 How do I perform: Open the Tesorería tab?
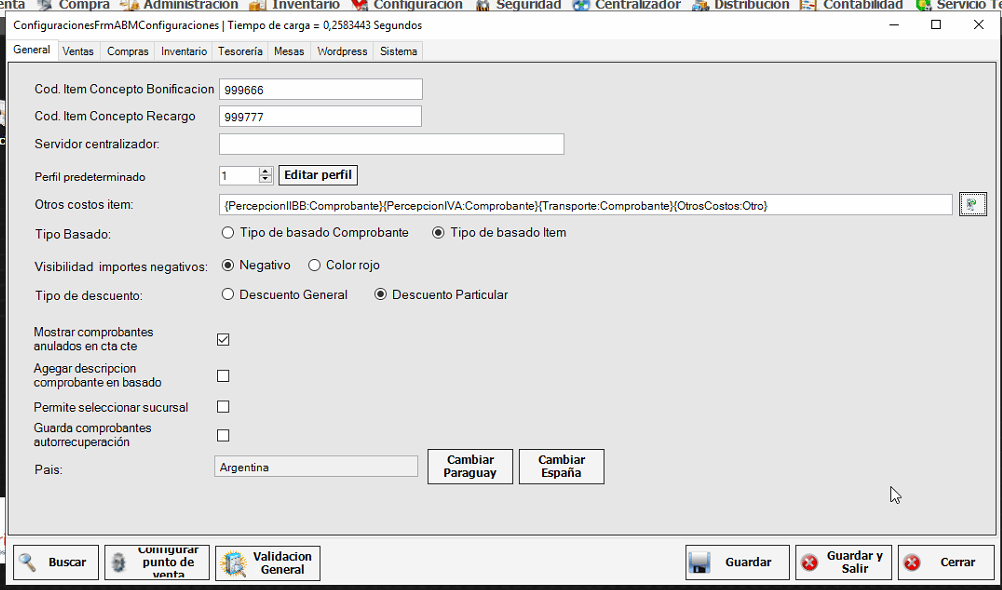coord(240,51)
